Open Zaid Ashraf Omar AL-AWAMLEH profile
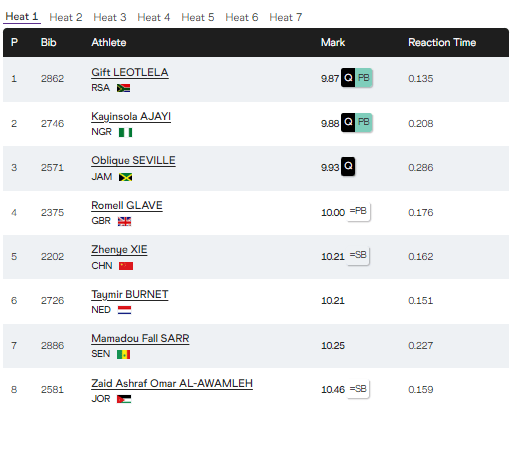 (x=172, y=383)
